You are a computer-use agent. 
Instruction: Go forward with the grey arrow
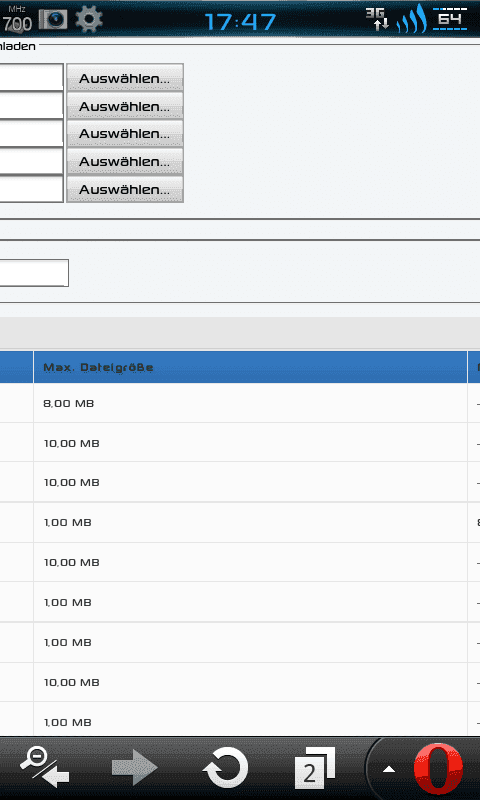(x=135, y=767)
